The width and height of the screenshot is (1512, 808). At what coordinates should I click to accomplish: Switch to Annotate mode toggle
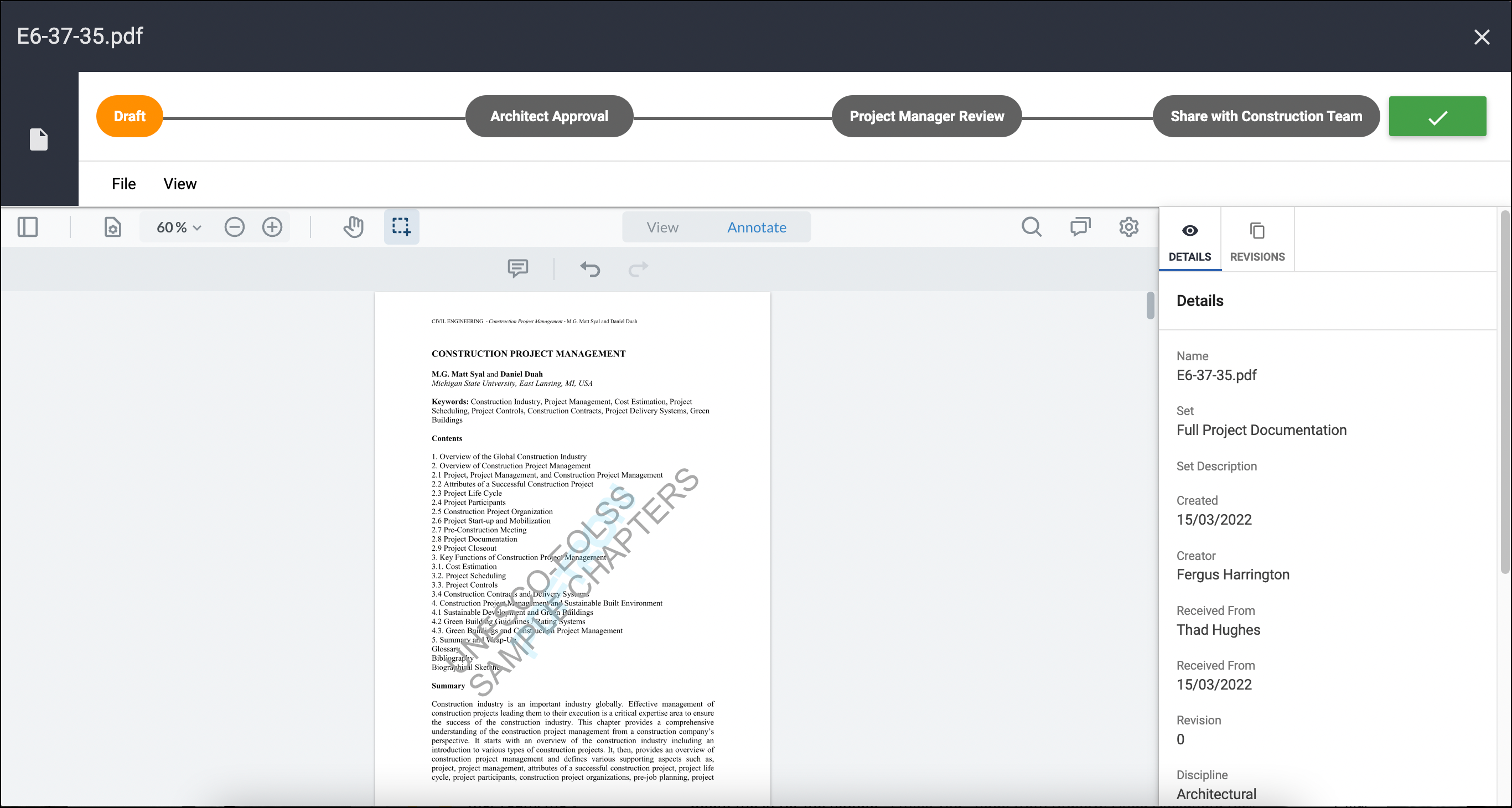pos(757,227)
